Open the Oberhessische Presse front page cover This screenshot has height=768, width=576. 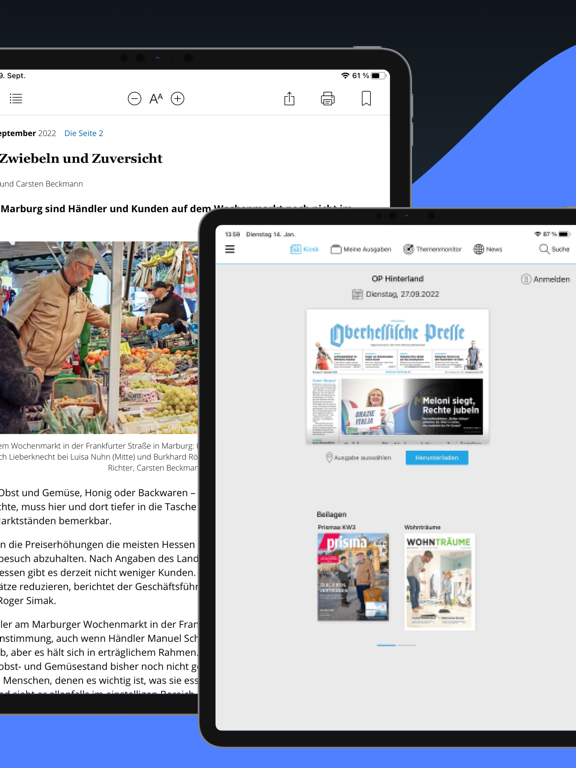pos(398,376)
